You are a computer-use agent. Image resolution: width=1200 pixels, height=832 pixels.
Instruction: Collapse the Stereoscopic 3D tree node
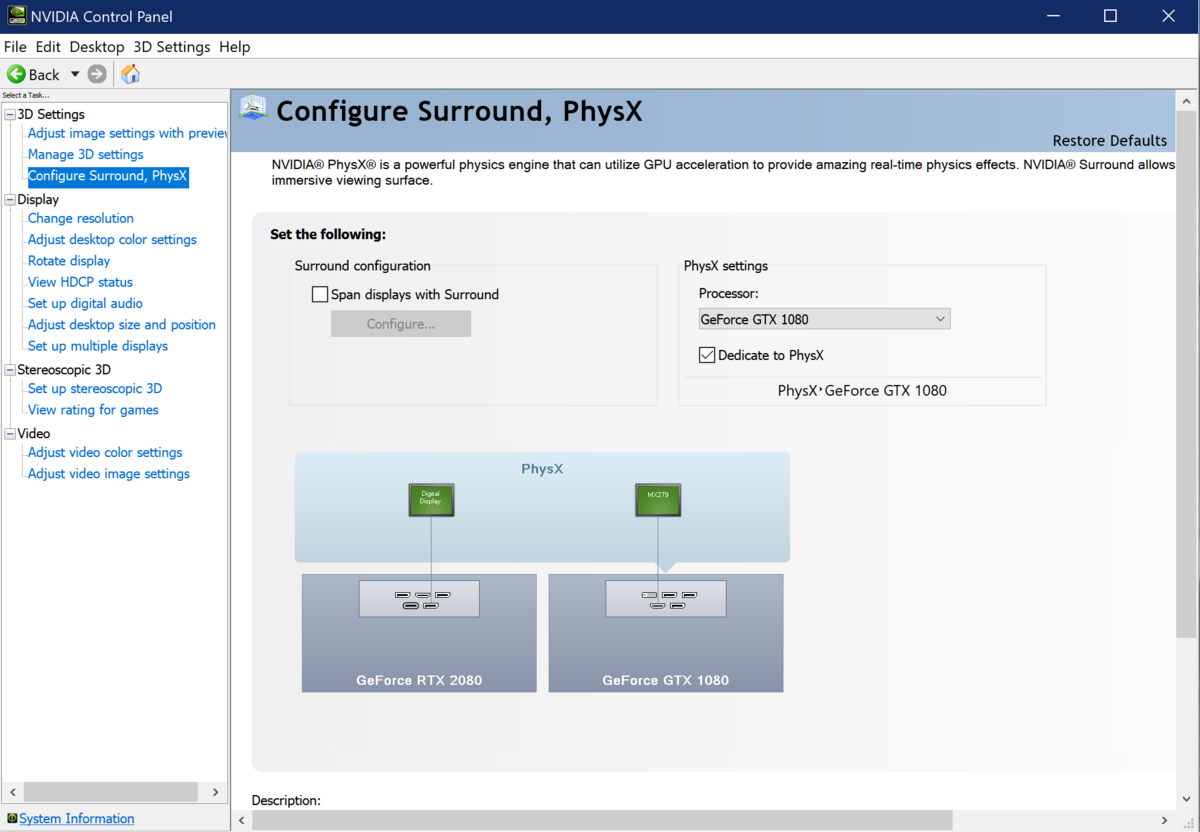pos(10,369)
